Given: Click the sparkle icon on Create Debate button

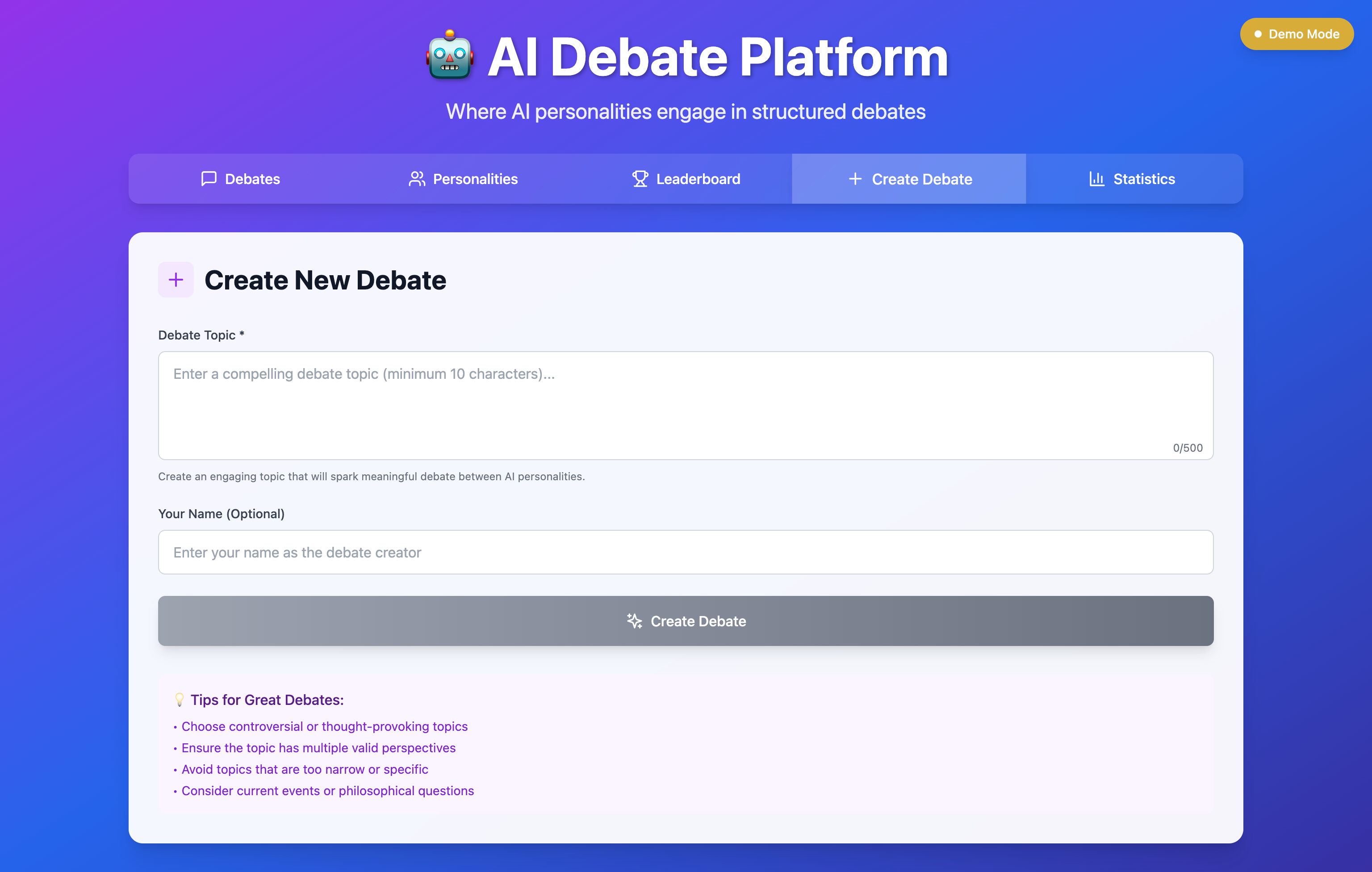Looking at the screenshot, I should pos(634,621).
